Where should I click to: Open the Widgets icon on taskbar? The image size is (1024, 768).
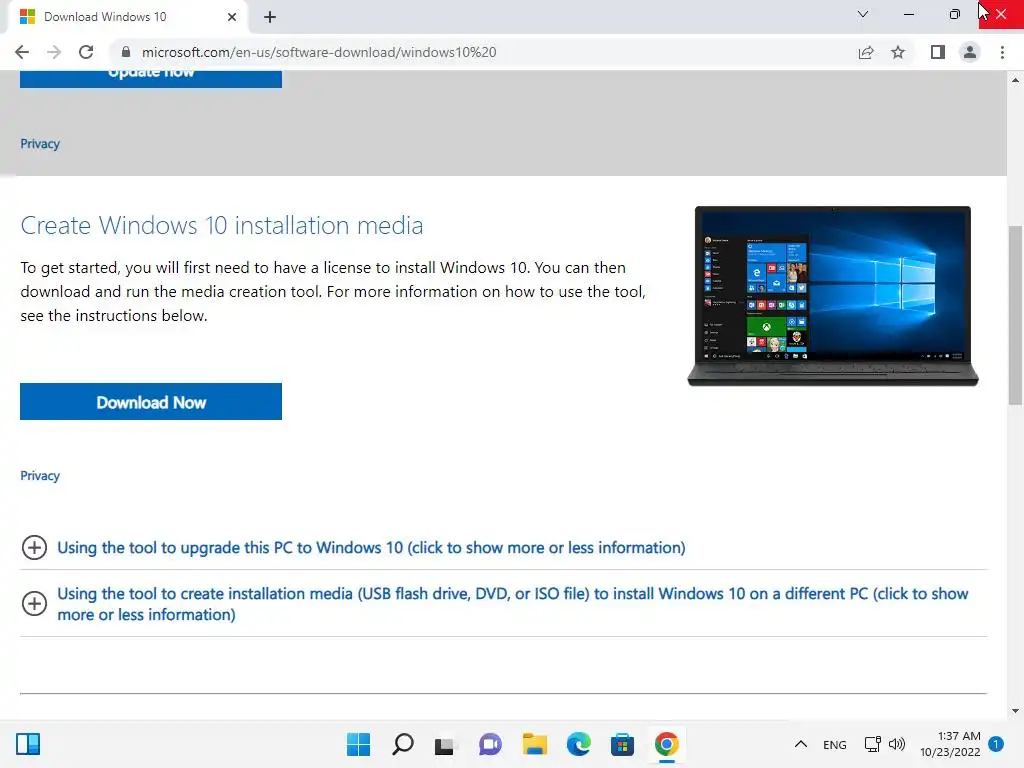(28, 744)
